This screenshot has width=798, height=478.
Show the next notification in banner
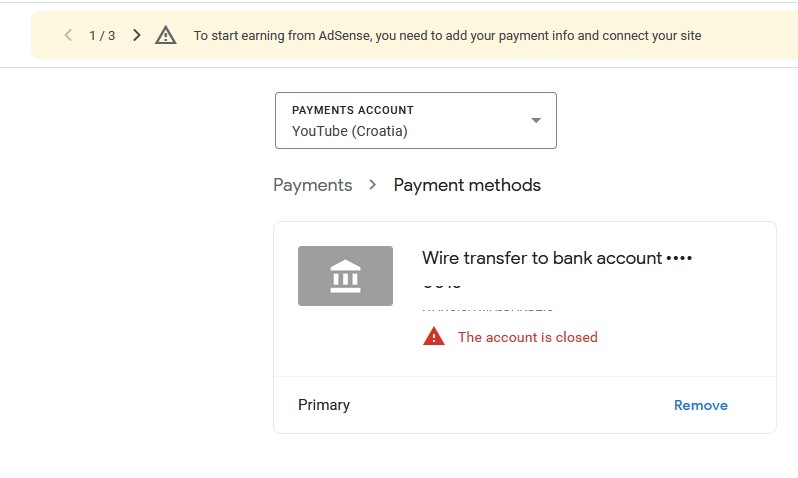click(x=137, y=36)
